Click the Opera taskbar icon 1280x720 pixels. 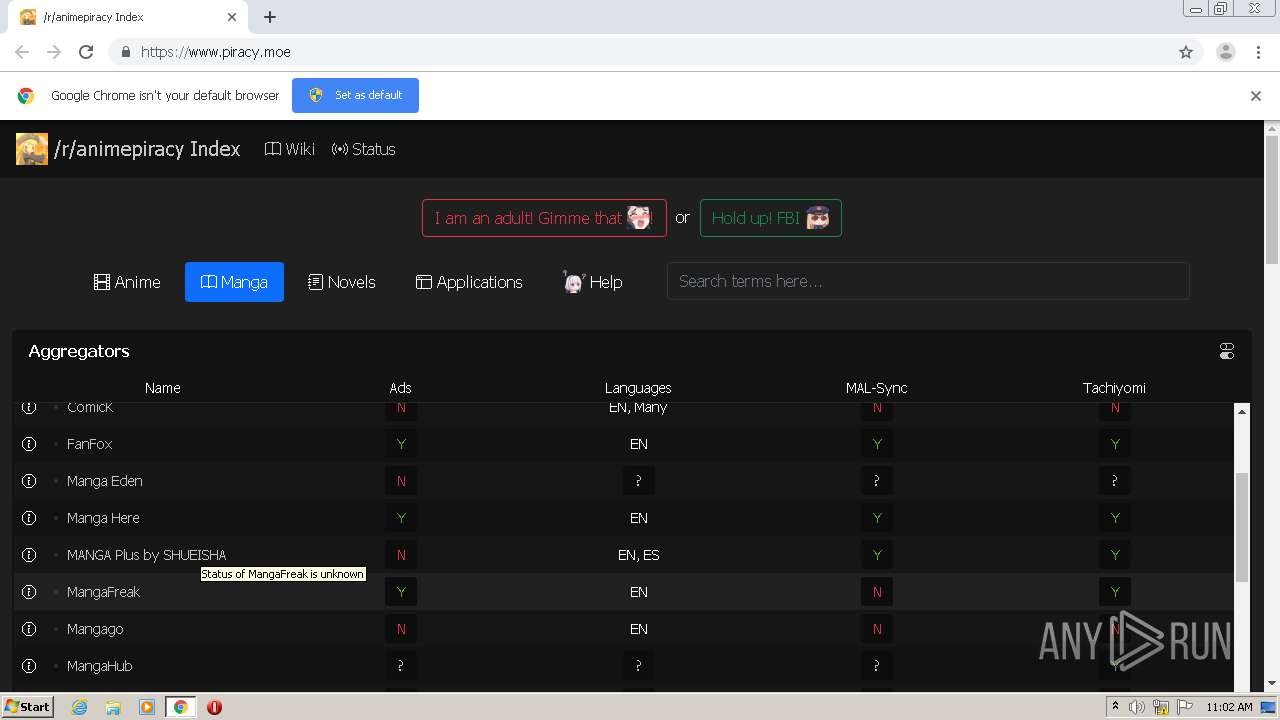click(214, 707)
